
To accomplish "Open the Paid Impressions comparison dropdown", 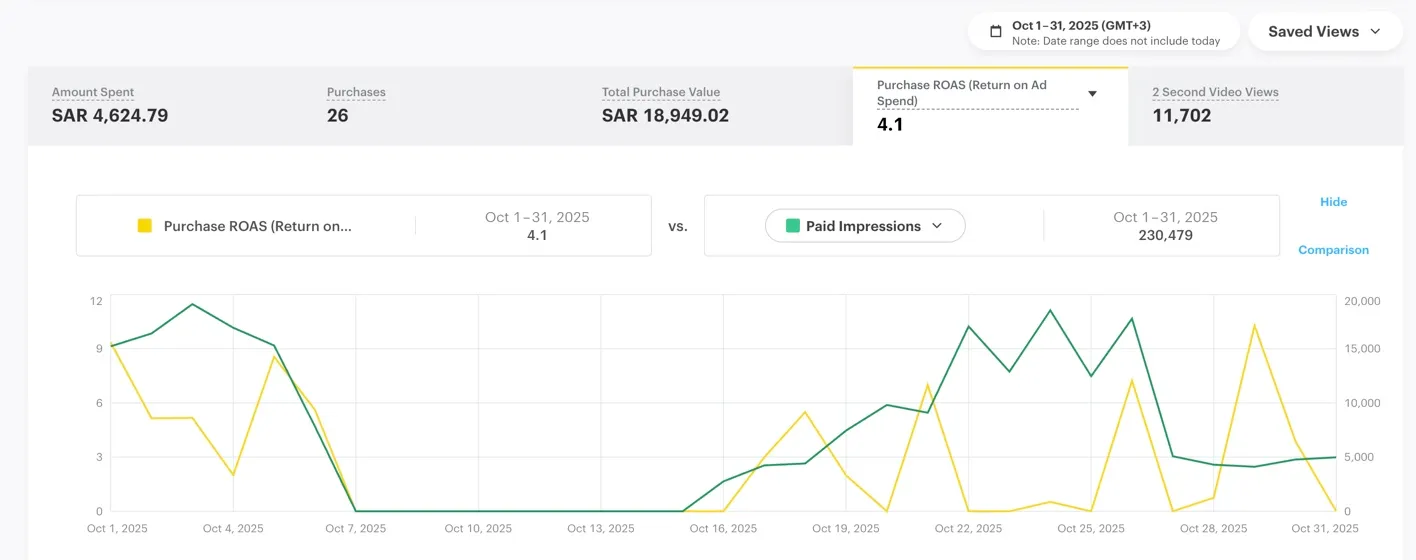I will click(x=865, y=226).
